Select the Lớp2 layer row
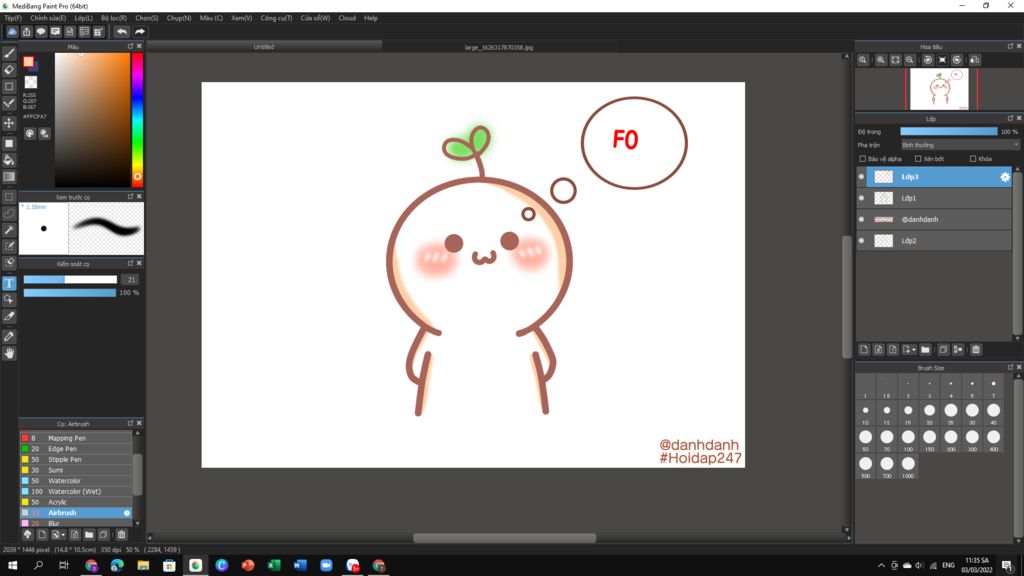The height and width of the screenshot is (576, 1024). coord(934,241)
